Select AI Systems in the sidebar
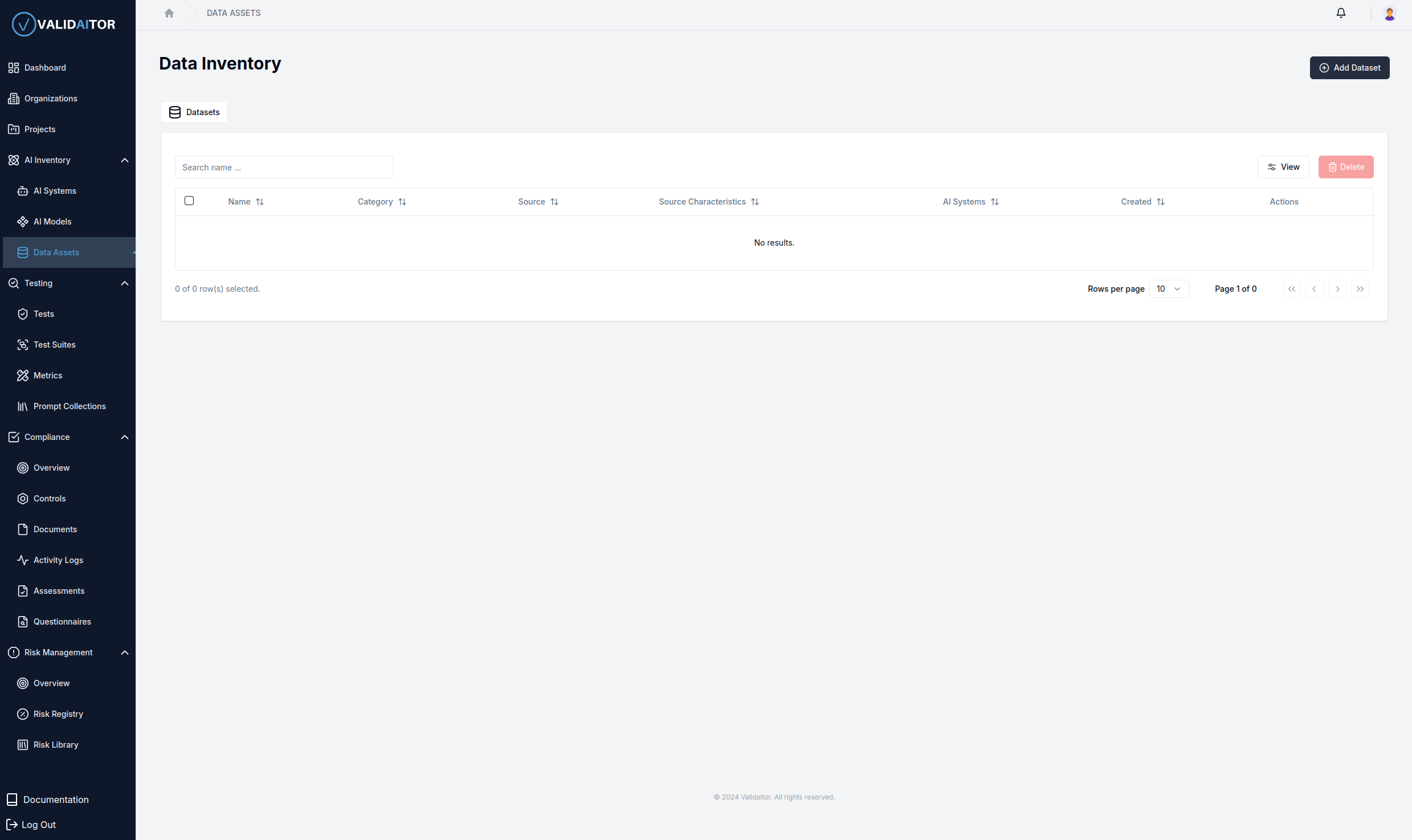Screen dimensions: 1412x840 pos(55,190)
